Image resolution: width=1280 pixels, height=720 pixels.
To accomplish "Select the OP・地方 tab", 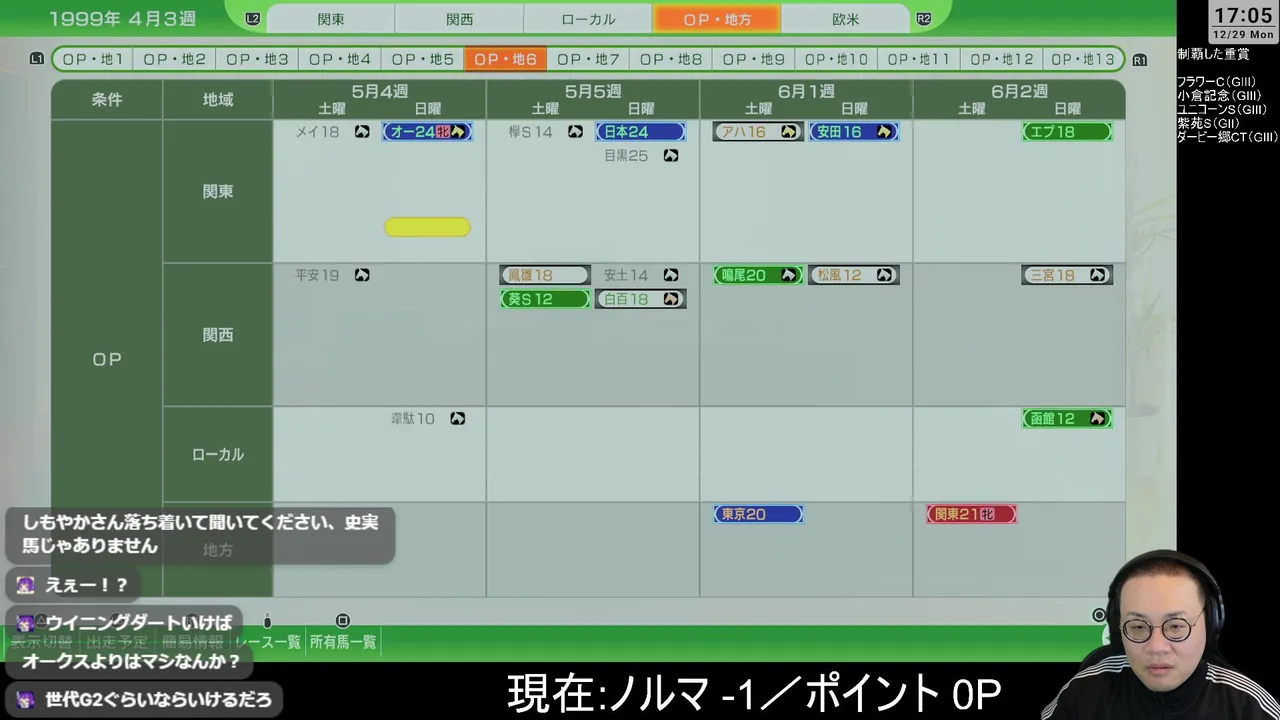I will tap(717, 19).
